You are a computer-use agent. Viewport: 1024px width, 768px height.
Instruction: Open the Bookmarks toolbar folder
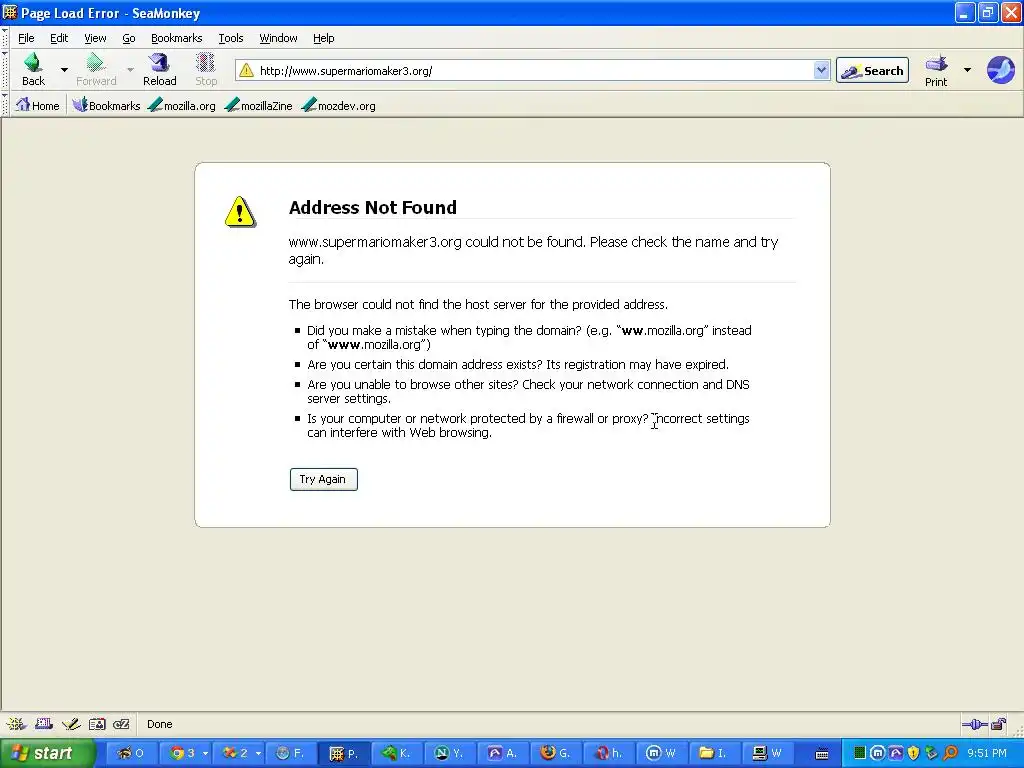click(x=106, y=105)
